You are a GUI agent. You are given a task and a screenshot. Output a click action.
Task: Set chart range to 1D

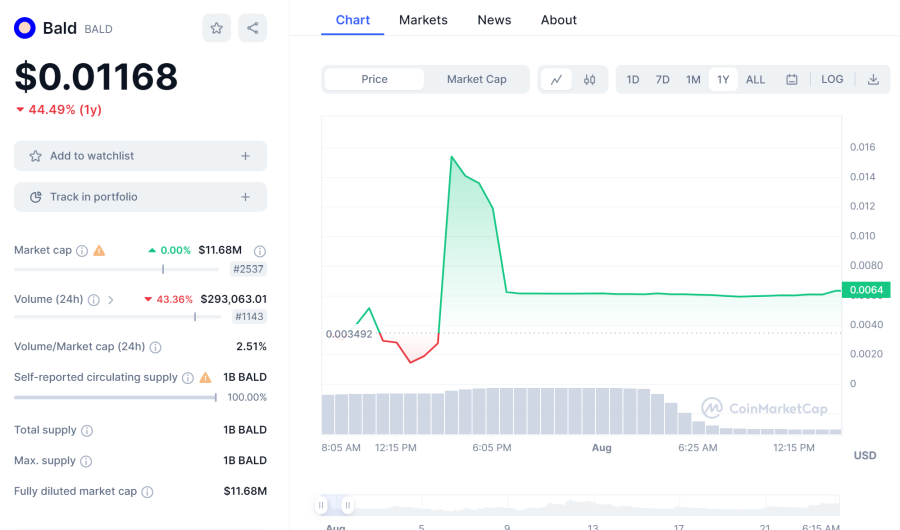[x=633, y=79]
